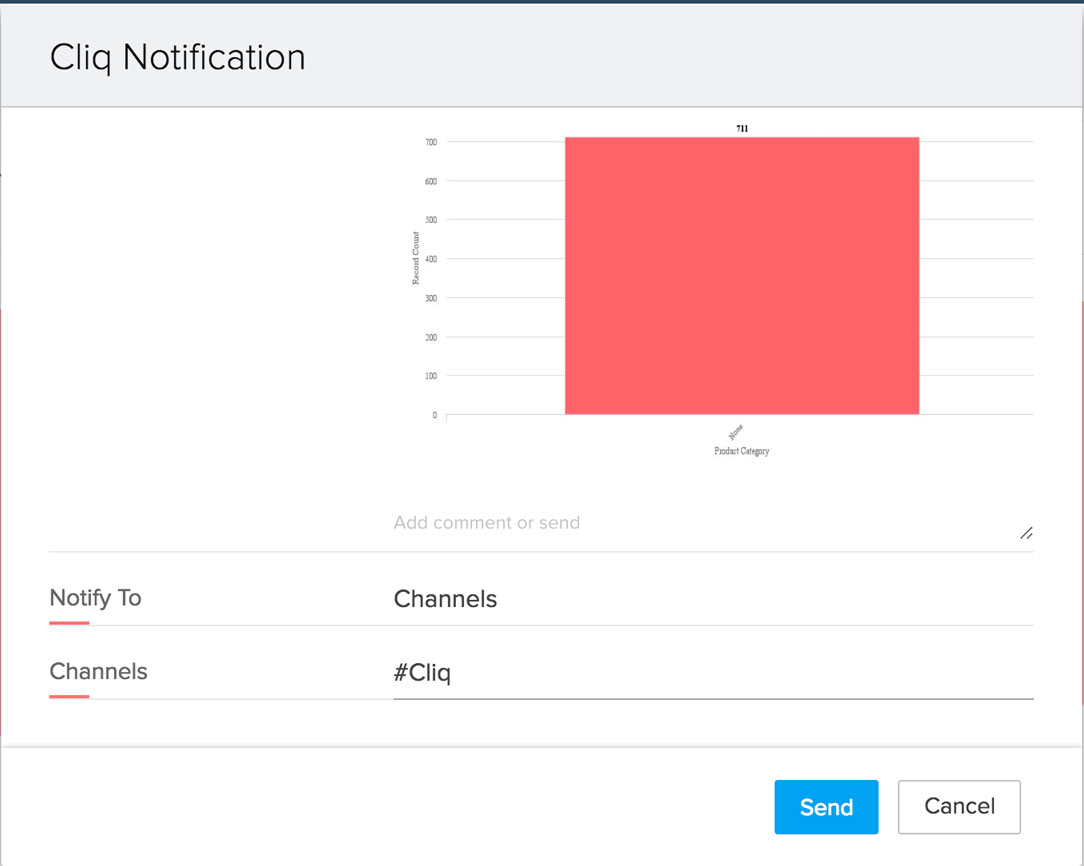The image size is (1084, 866).
Task: Focus the 'Add comment or send' field
Action: pos(700,523)
